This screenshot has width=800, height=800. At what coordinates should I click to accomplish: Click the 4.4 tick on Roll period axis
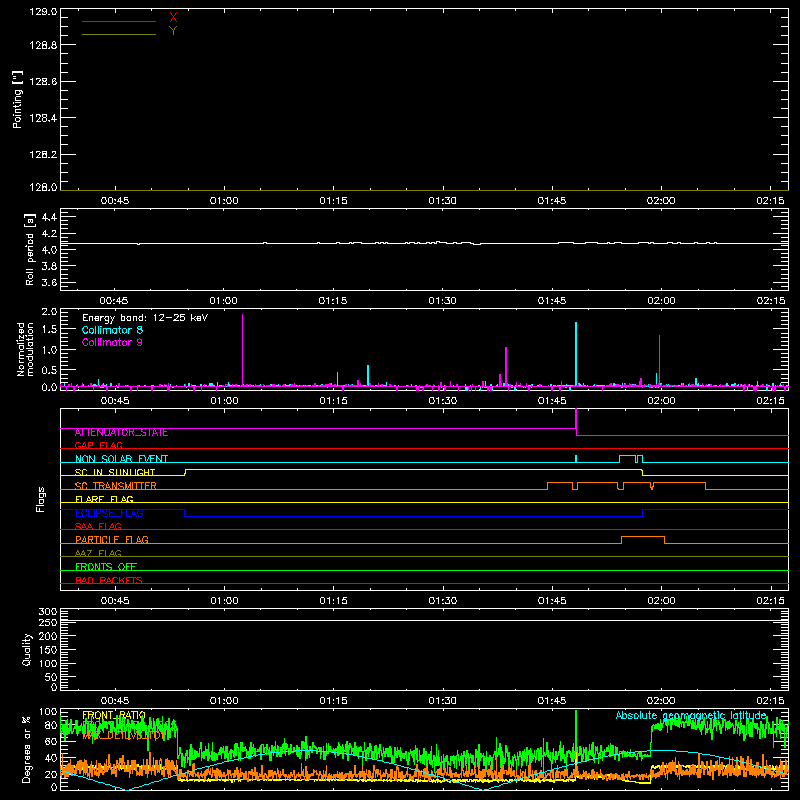[x=49, y=217]
